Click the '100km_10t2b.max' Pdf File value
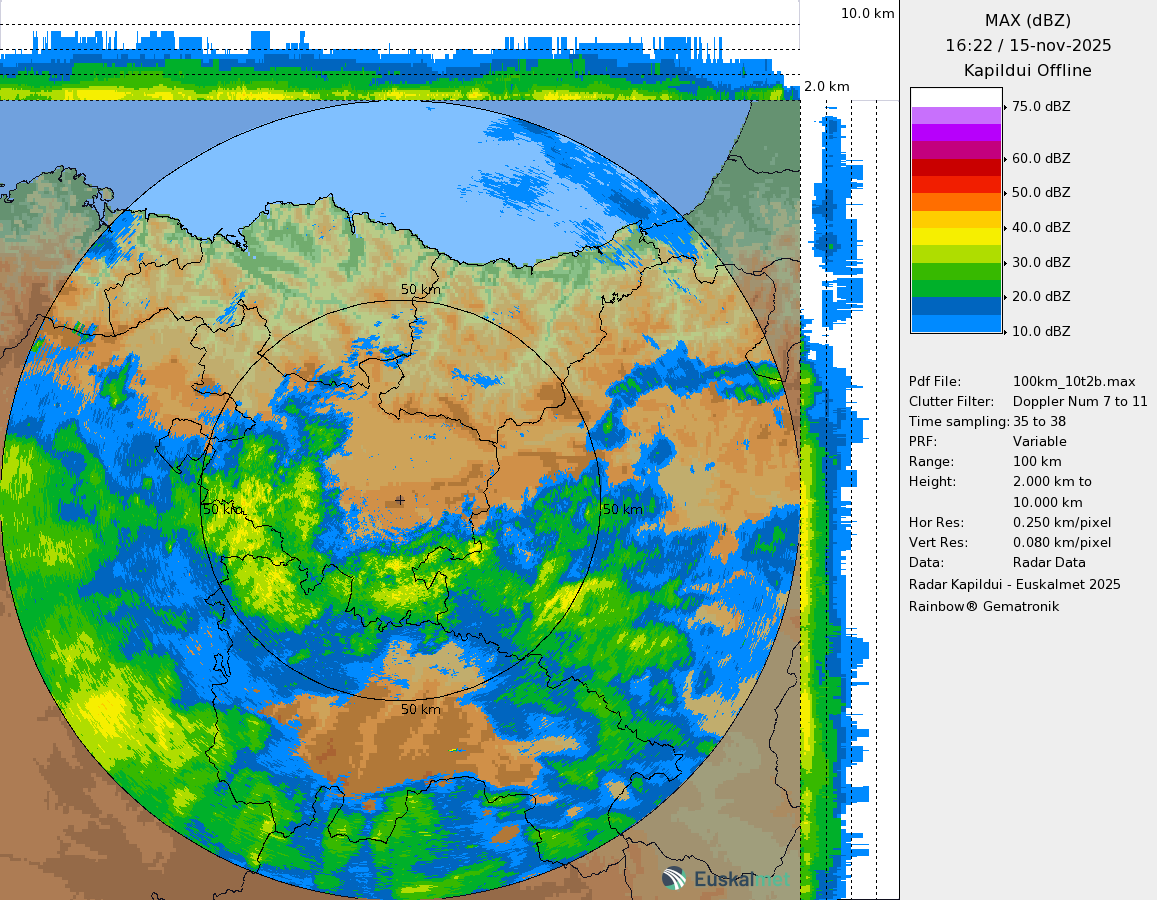 1074,381
